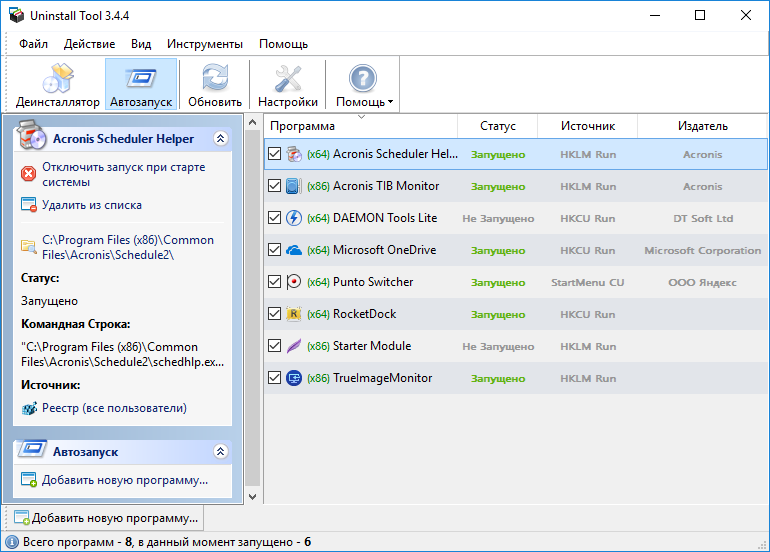The width and height of the screenshot is (770, 552).
Task: Click sort arrow above Программа column
Action: point(361,117)
